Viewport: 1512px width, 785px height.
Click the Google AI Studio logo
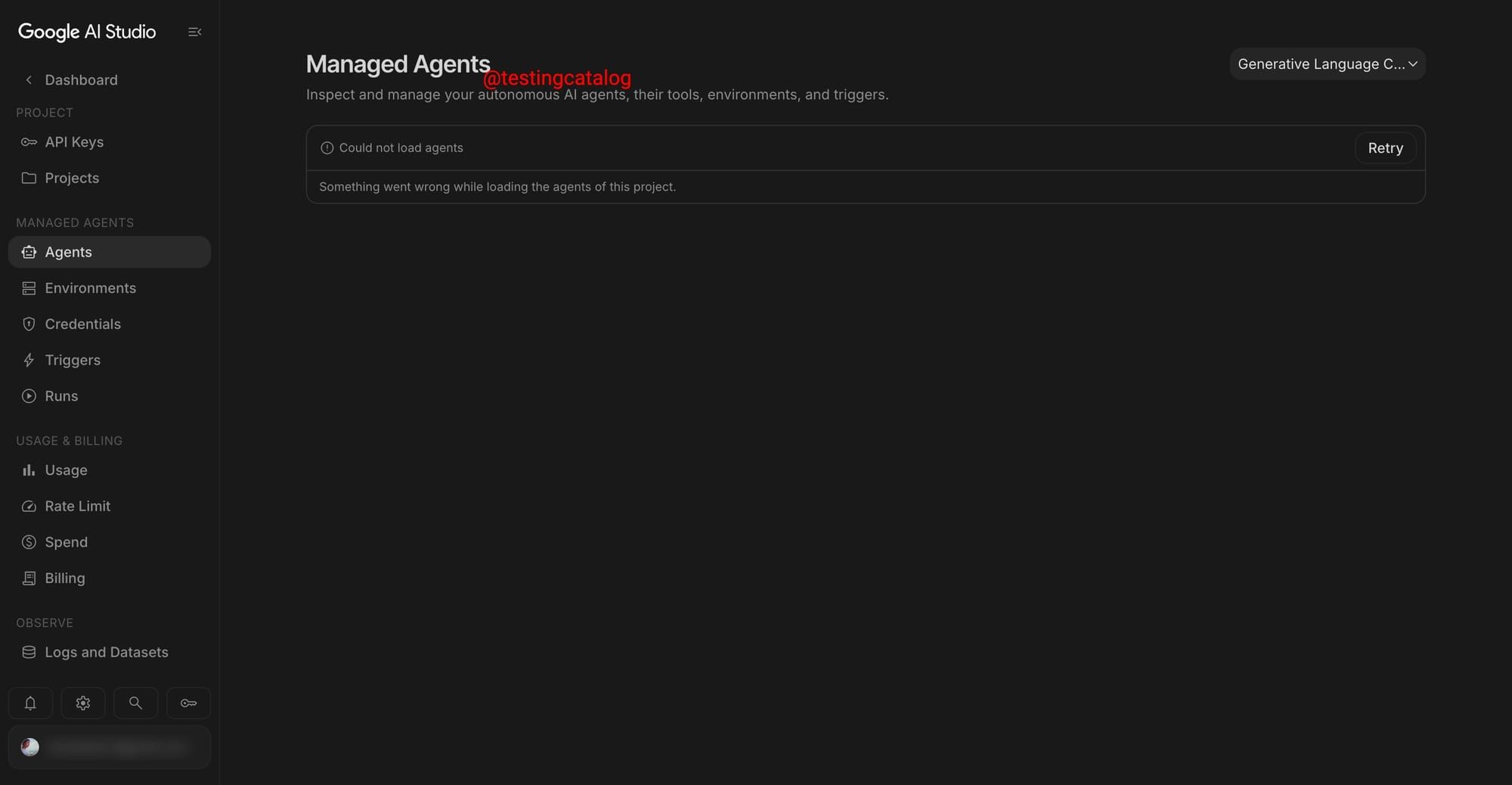pyautogui.click(x=87, y=32)
